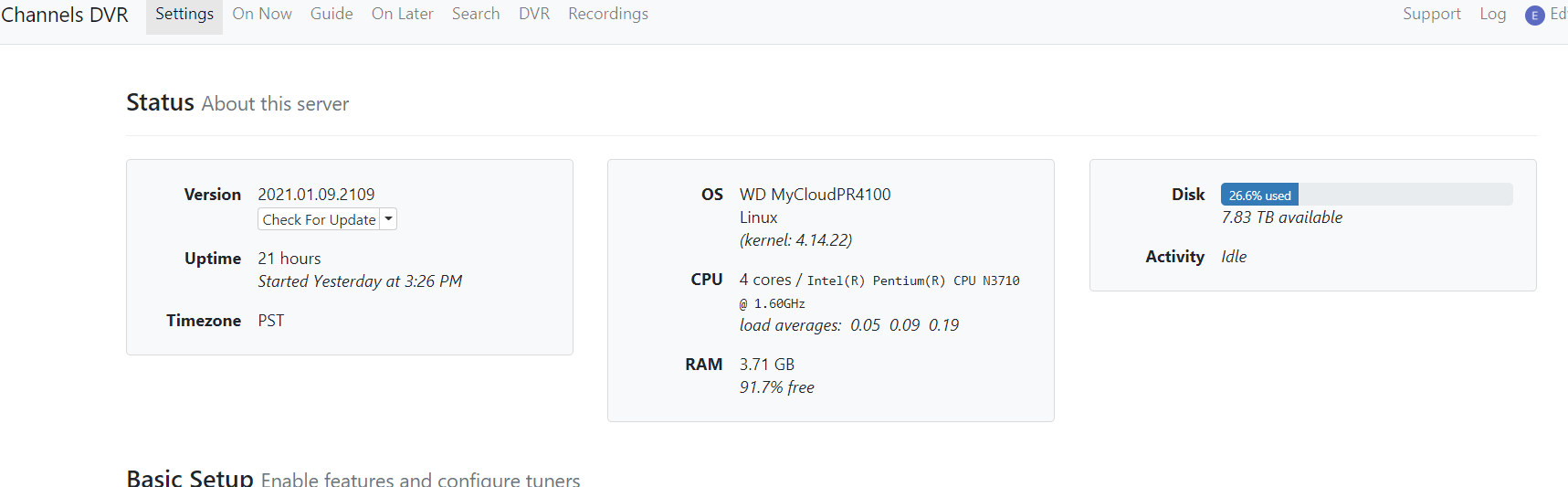Expand the Check For Update dropdown arrow
This screenshot has width=1568, height=487.
point(389,219)
